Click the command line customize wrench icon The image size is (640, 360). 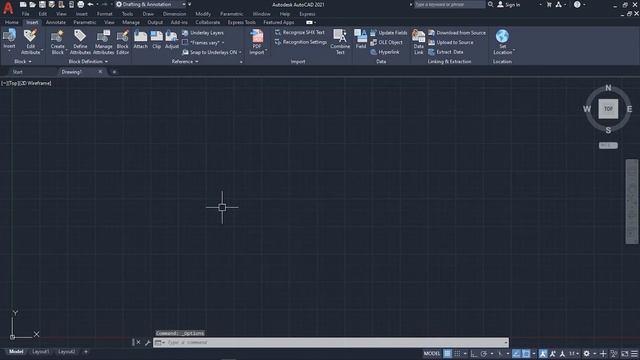pos(148,342)
